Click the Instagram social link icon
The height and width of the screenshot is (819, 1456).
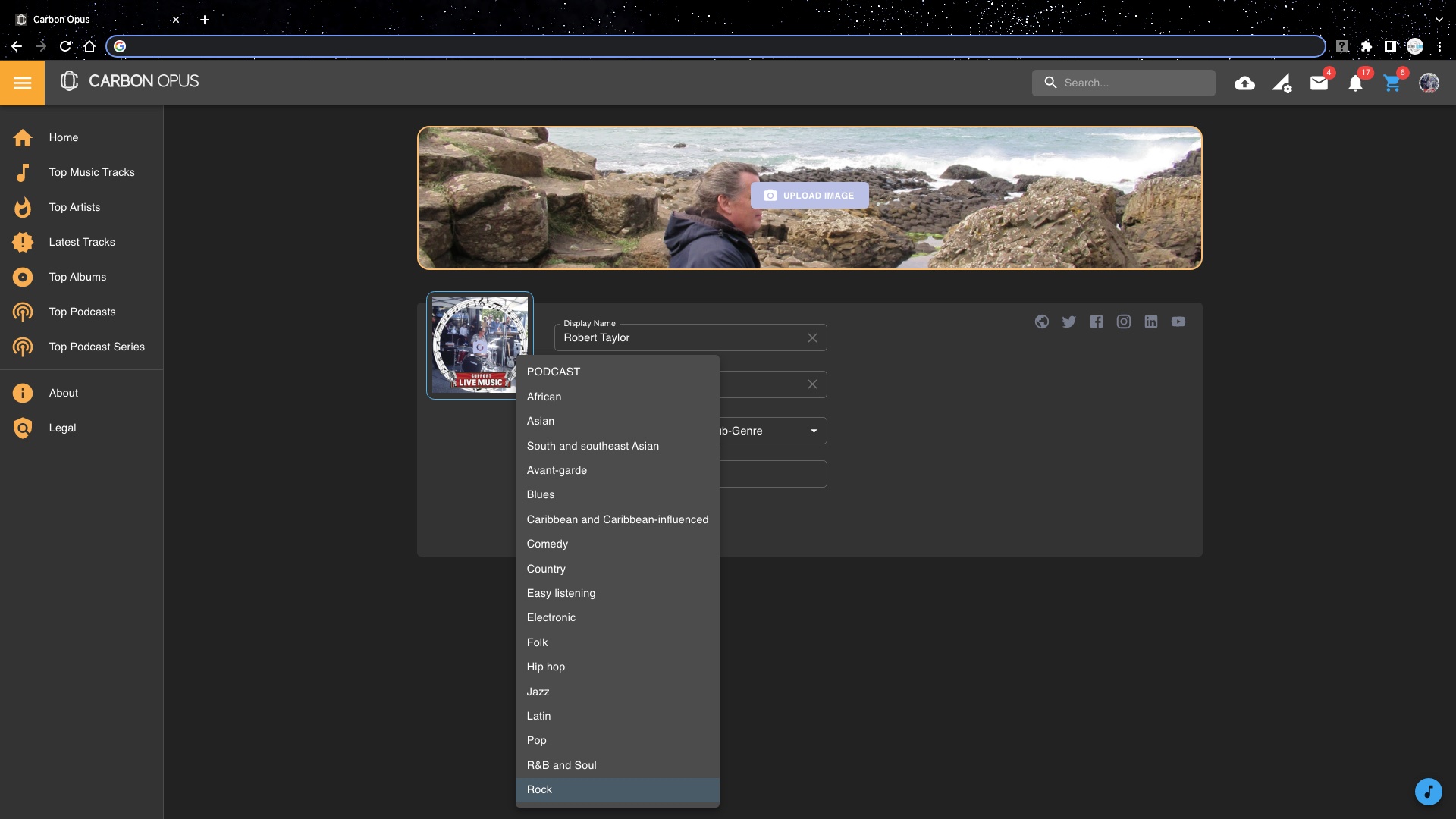tap(1123, 322)
